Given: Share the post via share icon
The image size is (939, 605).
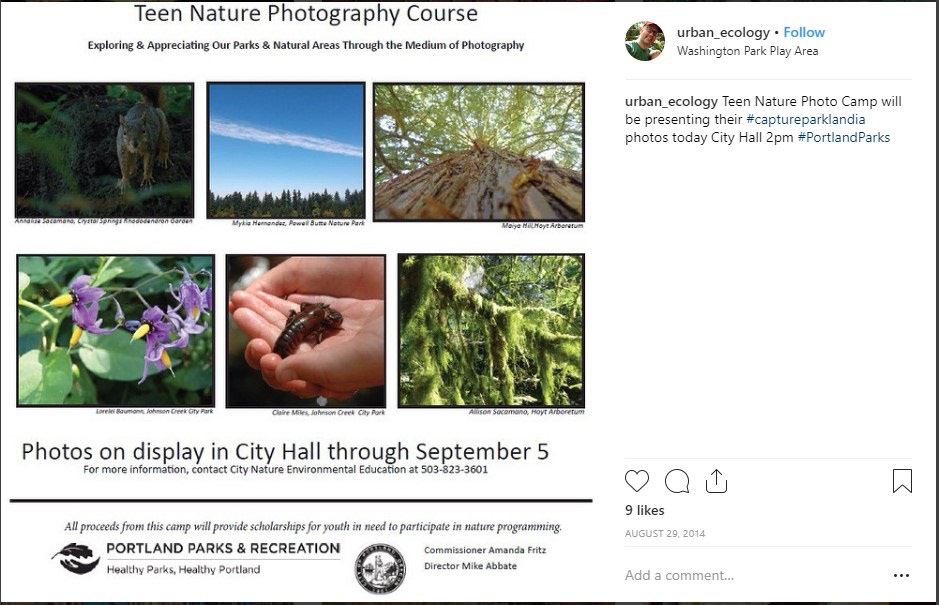Looking at the screenshot, I should 716,481.
